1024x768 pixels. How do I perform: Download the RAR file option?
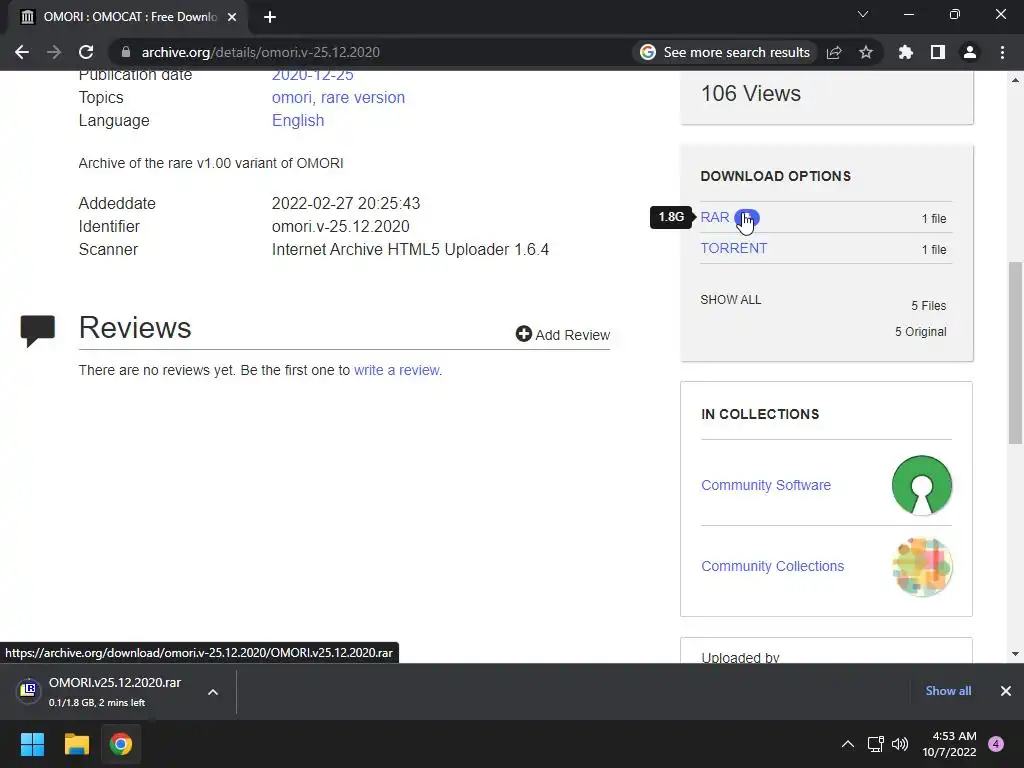click(x=714, y=217)
